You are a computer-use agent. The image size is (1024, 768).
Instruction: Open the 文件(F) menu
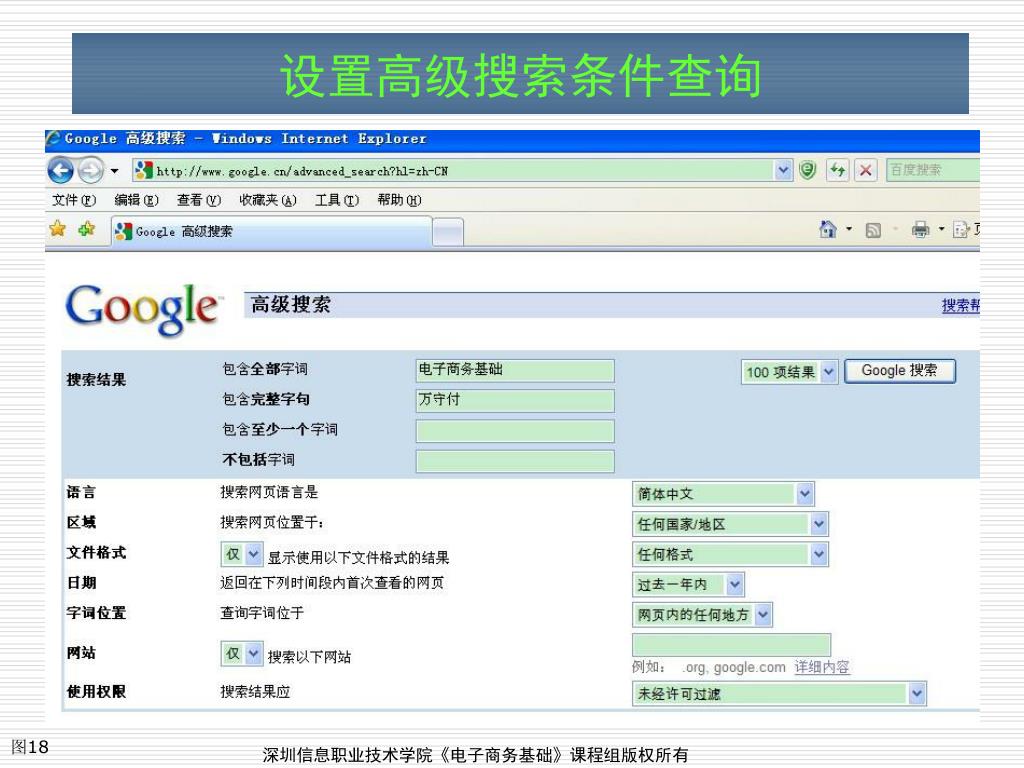[x=74, y=200]
